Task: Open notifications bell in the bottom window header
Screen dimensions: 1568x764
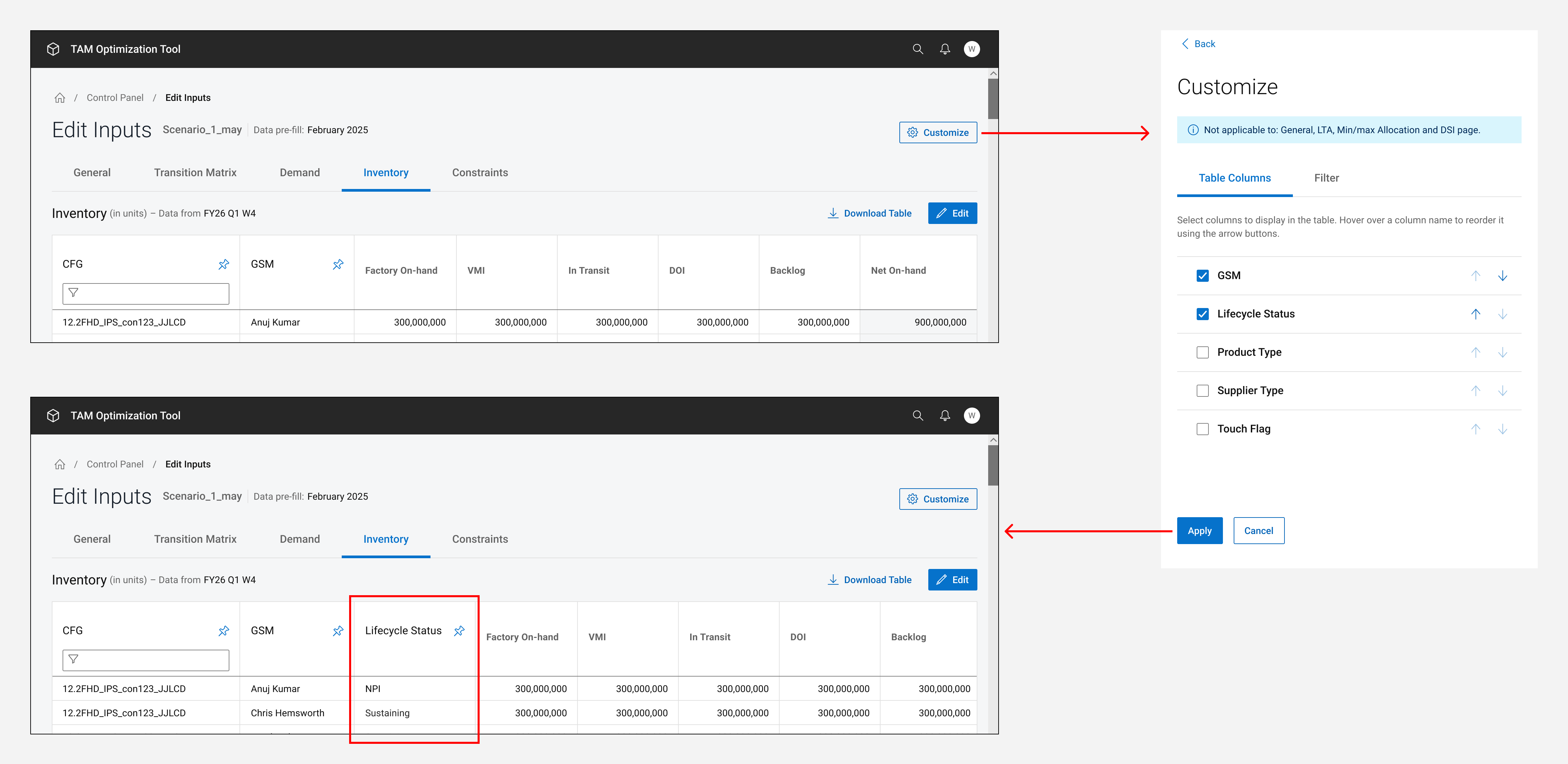Action: 945,416
